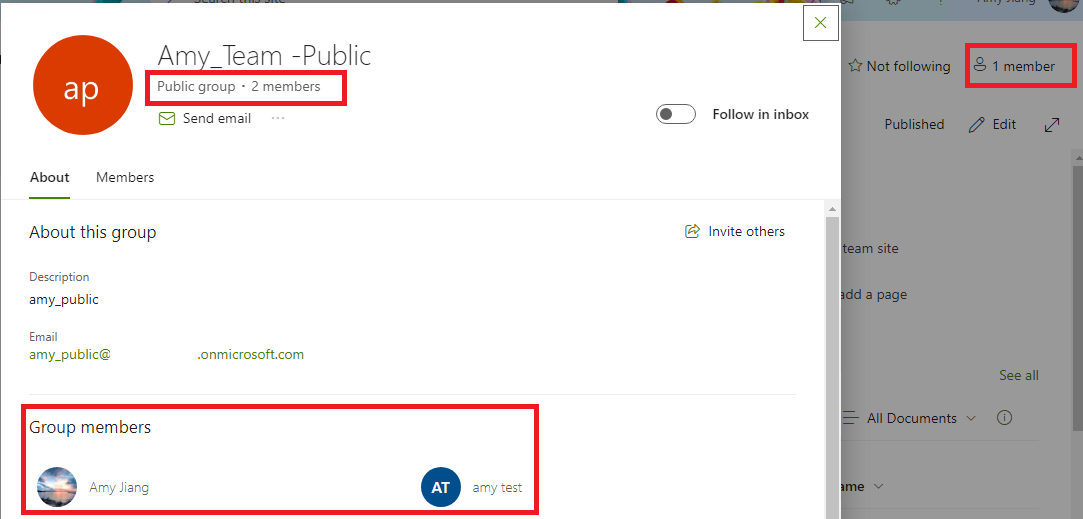
Task: Click the panel scrollbar up arrow
Action: 833,208
